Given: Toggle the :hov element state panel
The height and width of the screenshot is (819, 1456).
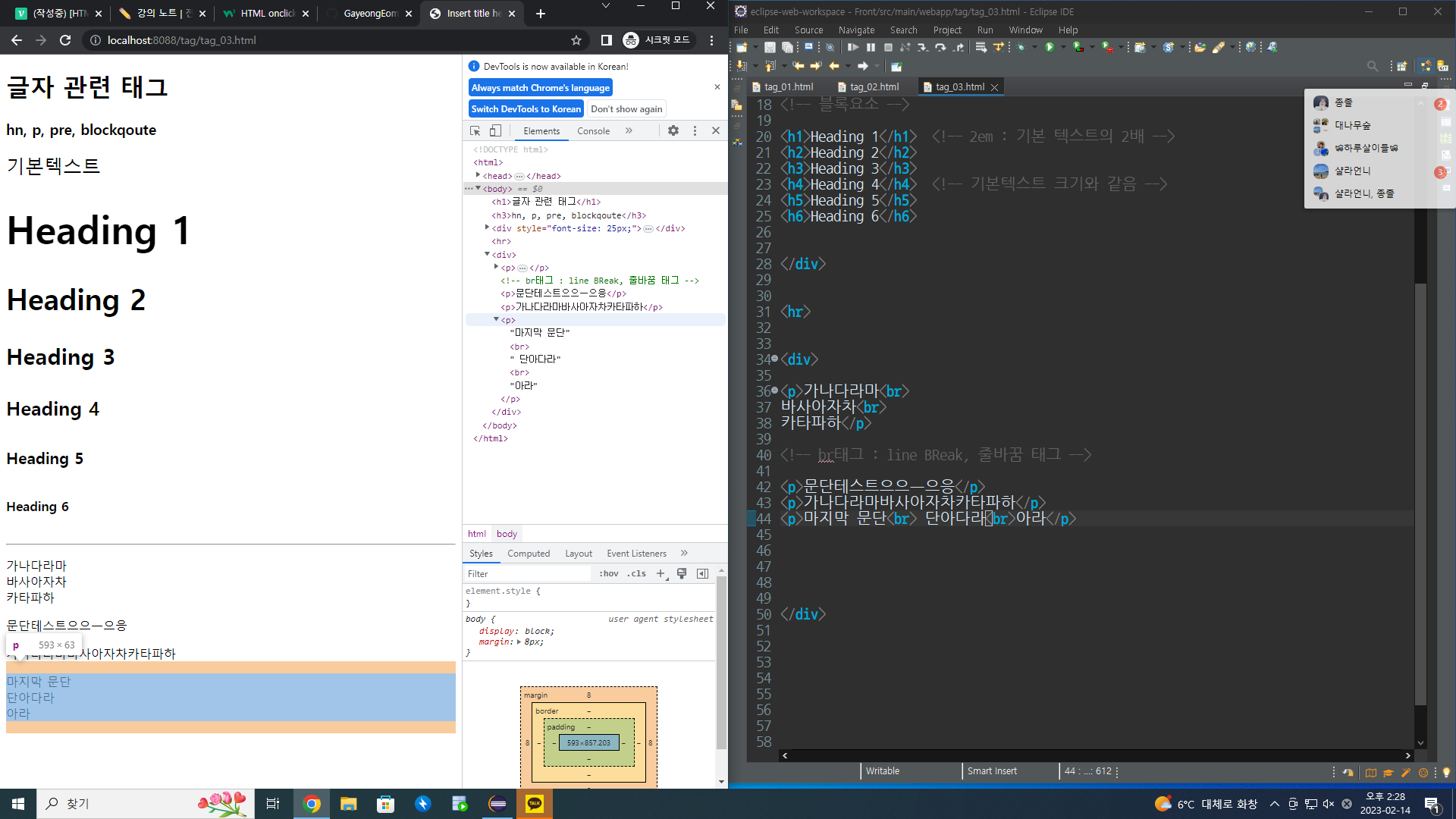Looking at the screenshot, I should 608,574.
